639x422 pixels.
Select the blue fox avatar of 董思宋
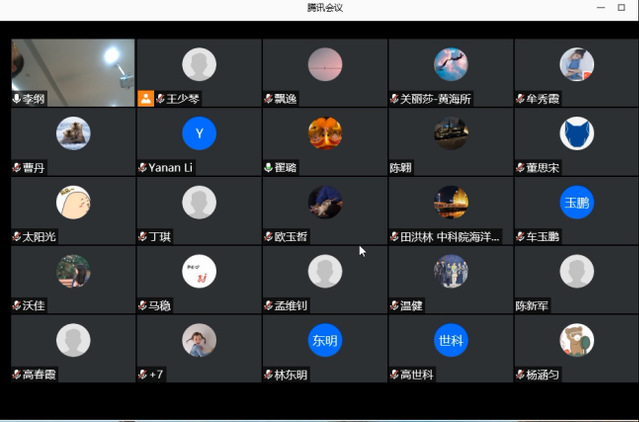pyautogui.click(x=577, y=133)
